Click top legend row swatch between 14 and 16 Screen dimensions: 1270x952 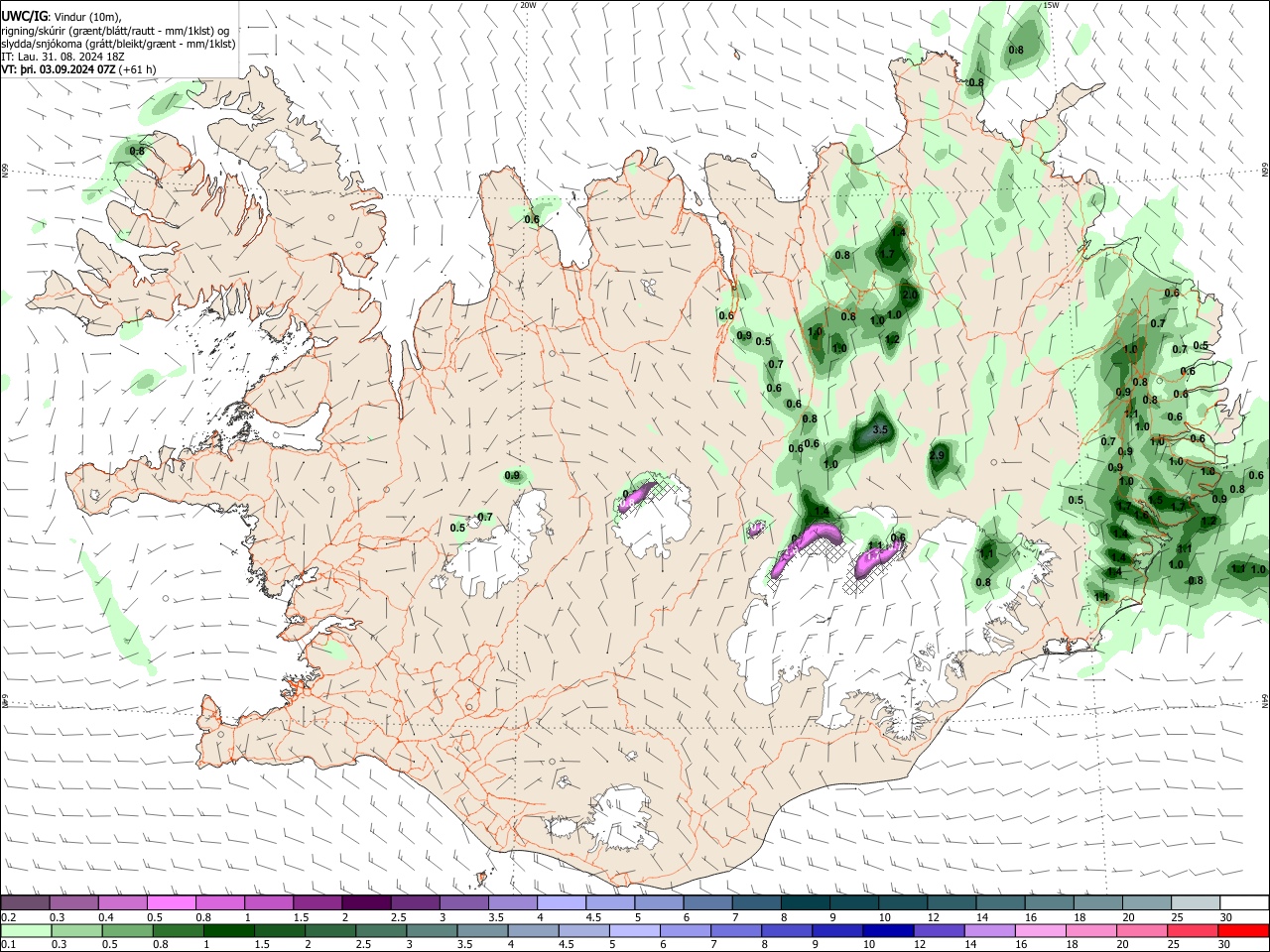pos(999,902)
